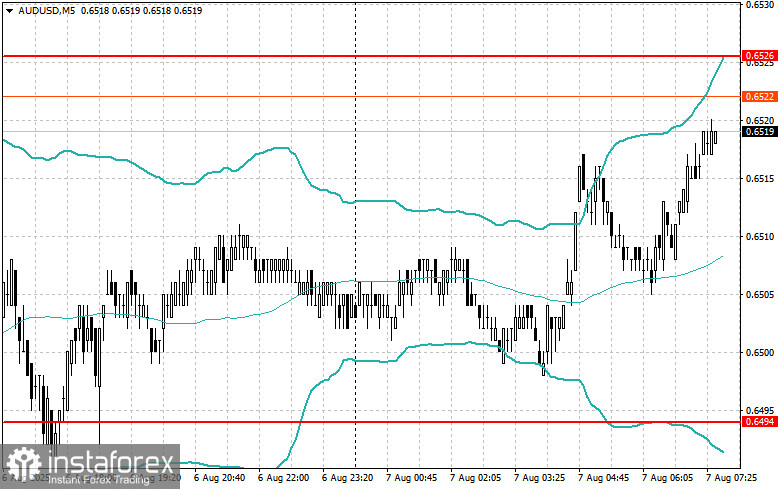Open the chart menu triangle beside AUDUSD
781x489 pixels.
click(10, 10)
